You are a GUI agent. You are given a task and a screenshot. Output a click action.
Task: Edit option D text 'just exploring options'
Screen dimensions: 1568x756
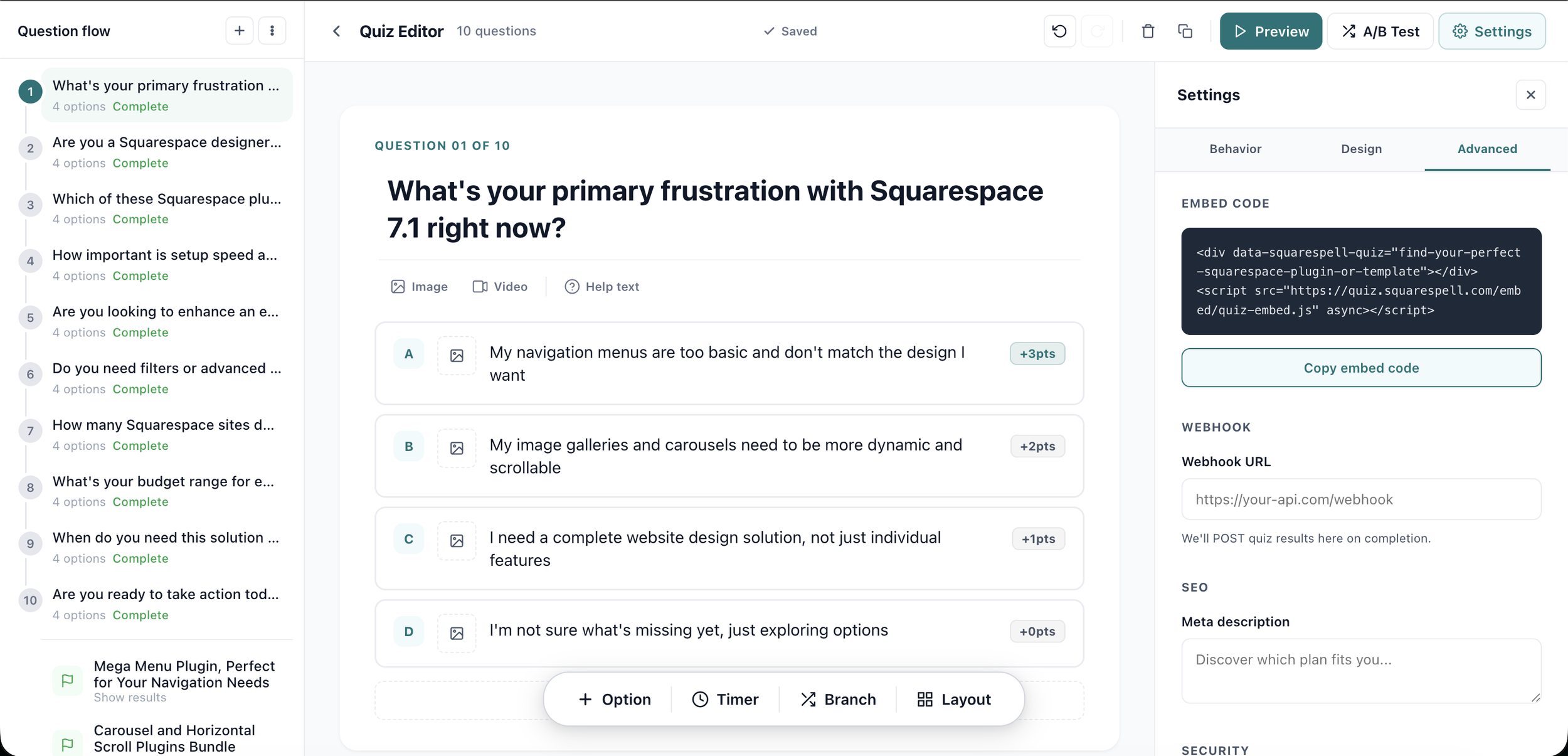coord(689,630)
